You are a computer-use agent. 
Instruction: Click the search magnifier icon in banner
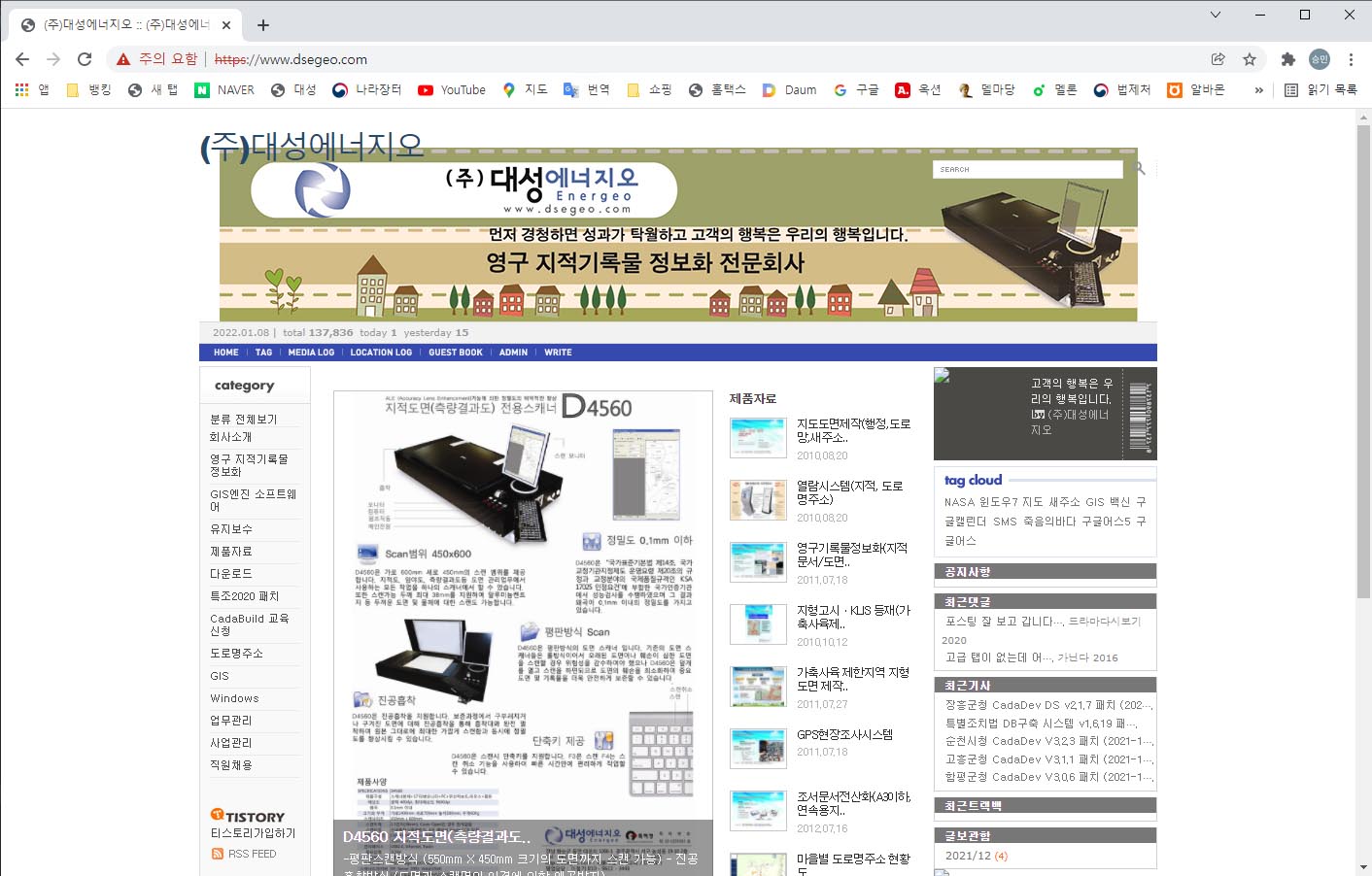point(1140,169)
